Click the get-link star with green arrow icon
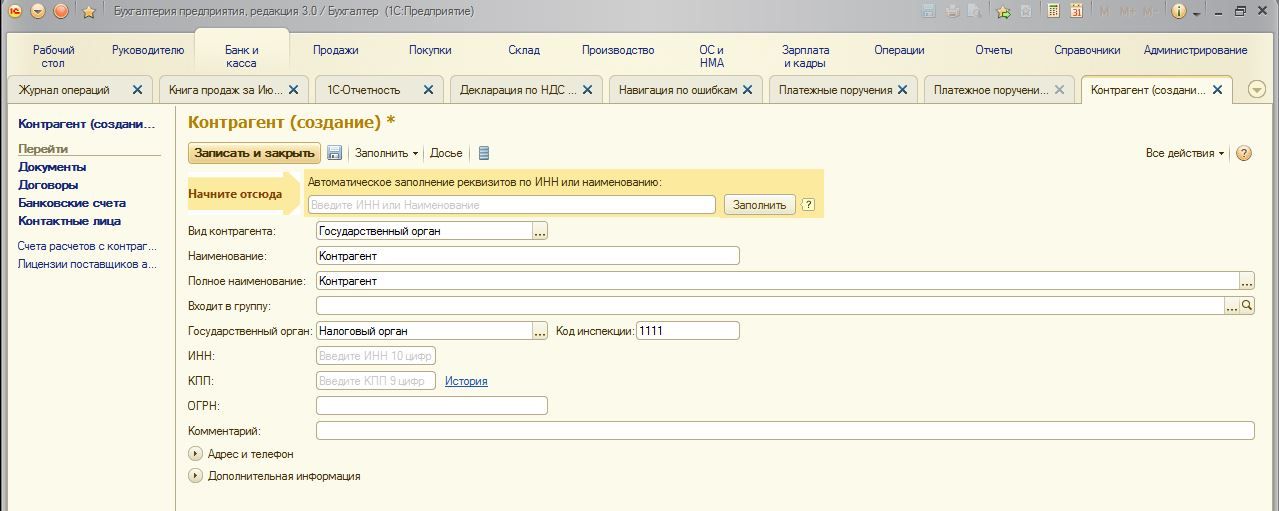Screen dimensions: 1279x511 [x=1003, y=12]
